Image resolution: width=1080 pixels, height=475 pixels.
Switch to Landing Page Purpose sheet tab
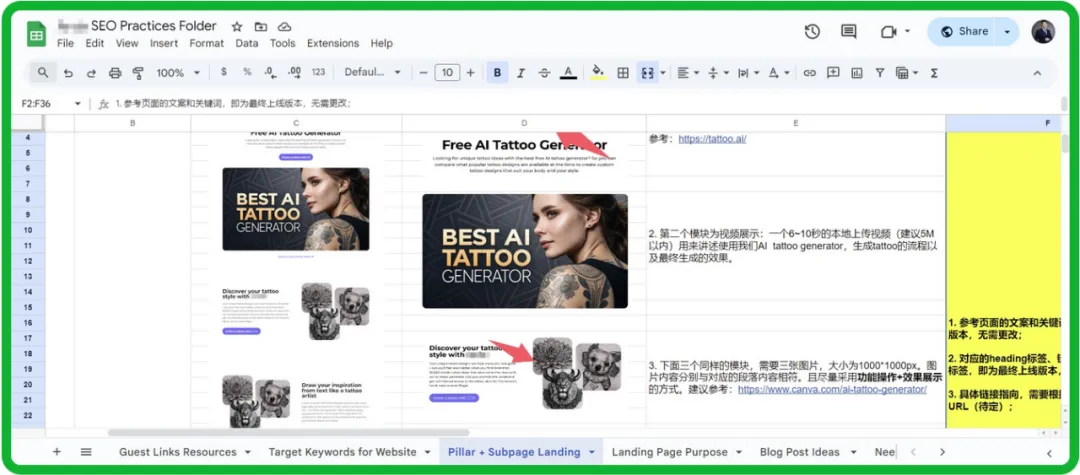pos(669,452)
